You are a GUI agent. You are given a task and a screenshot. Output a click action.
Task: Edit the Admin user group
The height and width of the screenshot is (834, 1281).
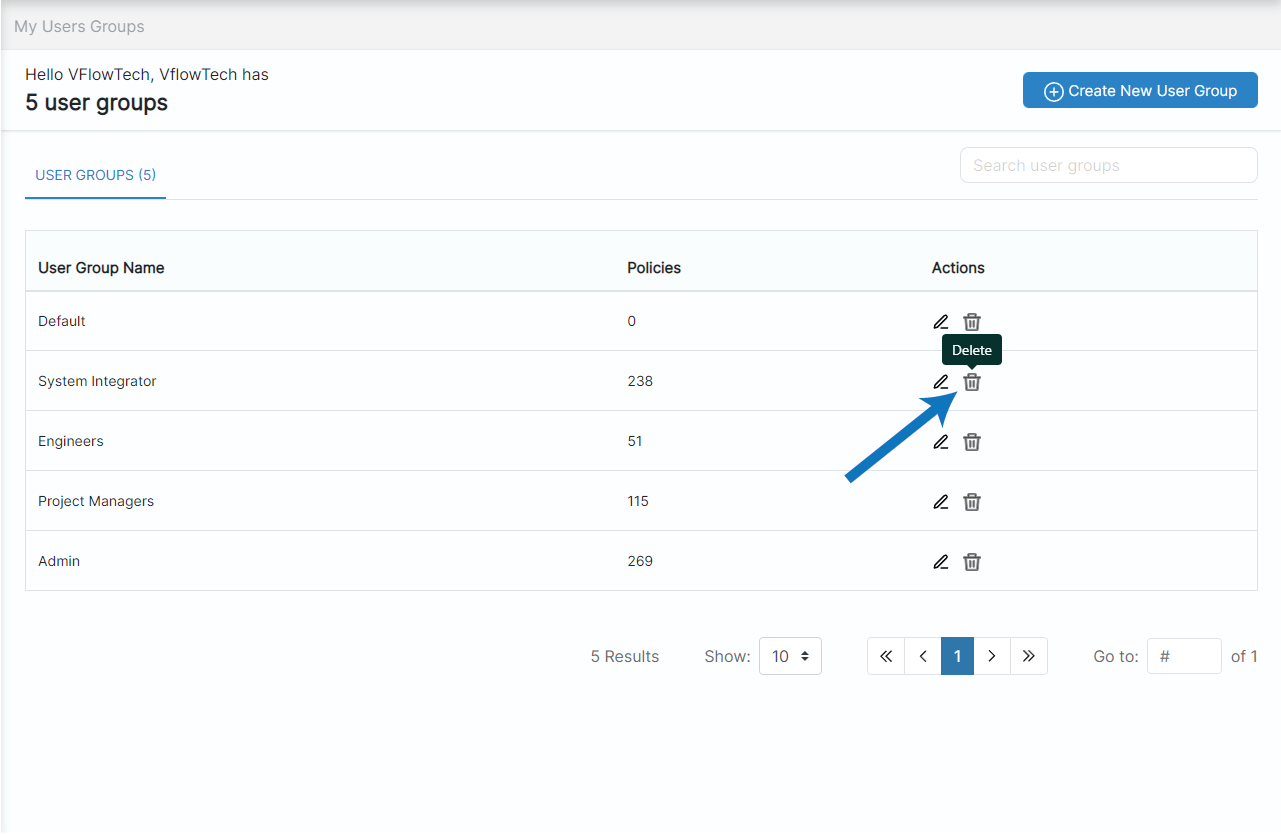[x=940, y=561]
